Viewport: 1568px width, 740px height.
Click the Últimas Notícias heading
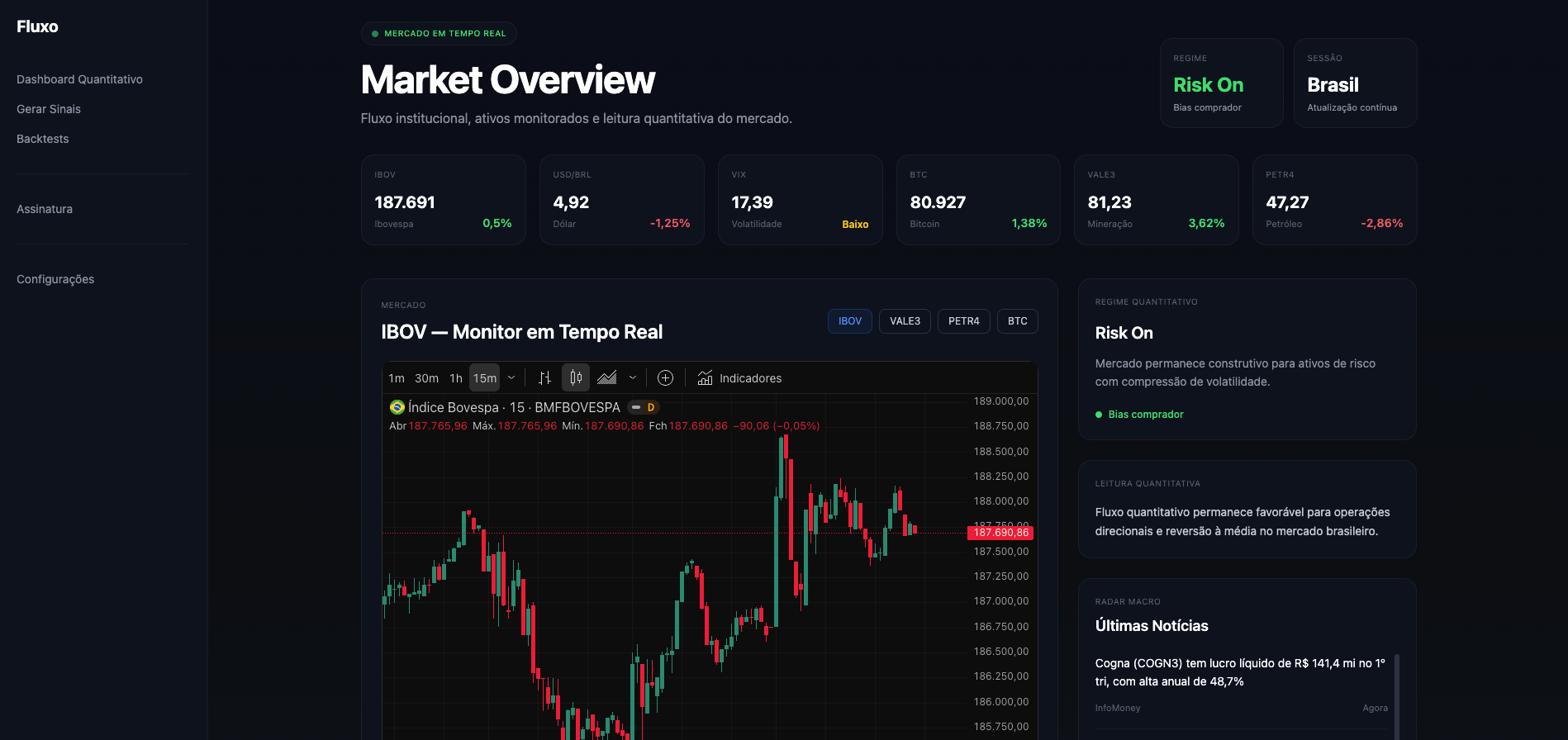click(1152, 626)
